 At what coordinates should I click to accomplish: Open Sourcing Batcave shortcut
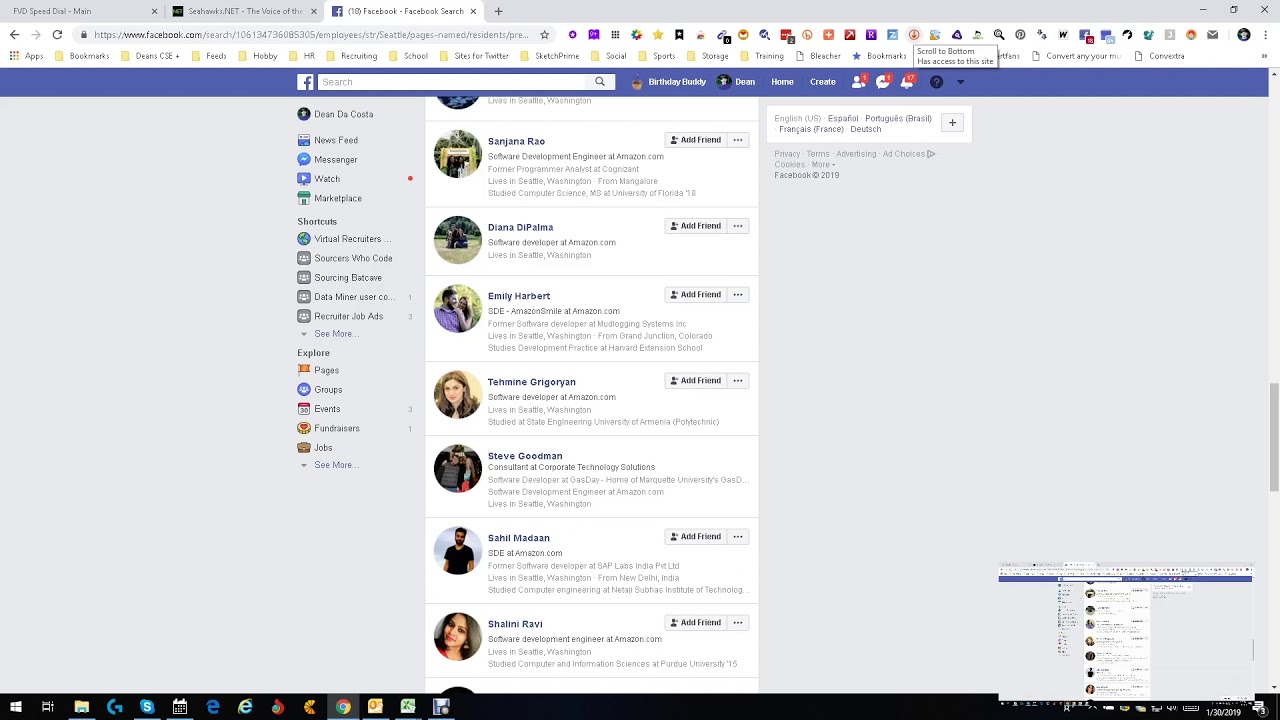[340, 278]
